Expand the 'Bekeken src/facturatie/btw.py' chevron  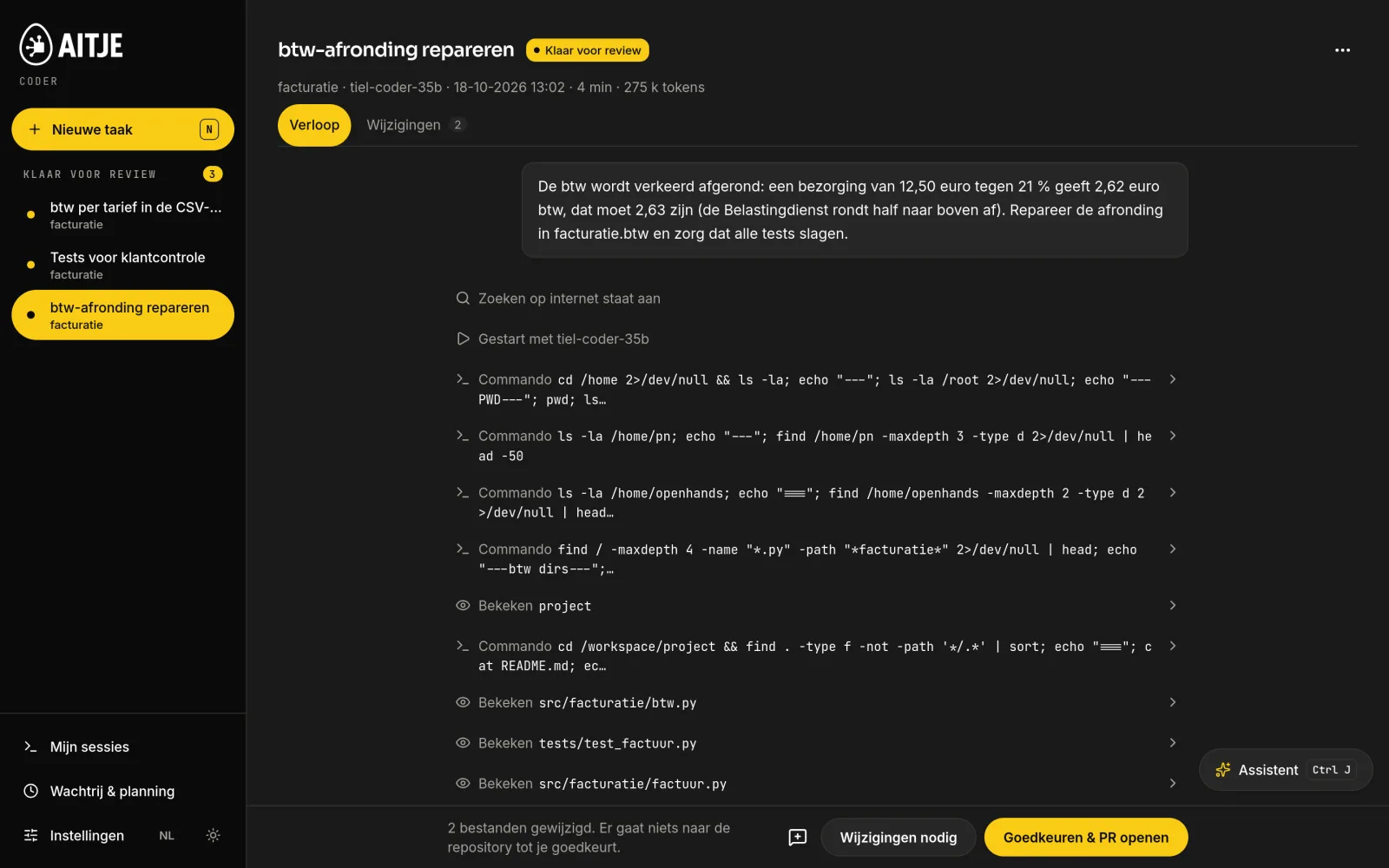[x=1172, y=702]
